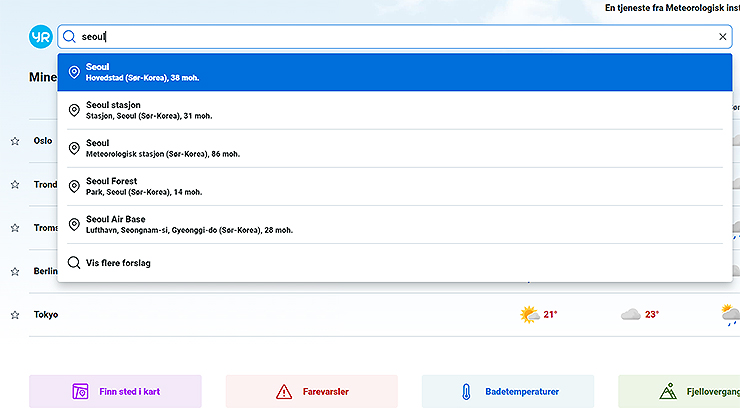Open the YR home logo
This screenshot has height=418, width=740.
pyautogui.click(x=41, y=36)
